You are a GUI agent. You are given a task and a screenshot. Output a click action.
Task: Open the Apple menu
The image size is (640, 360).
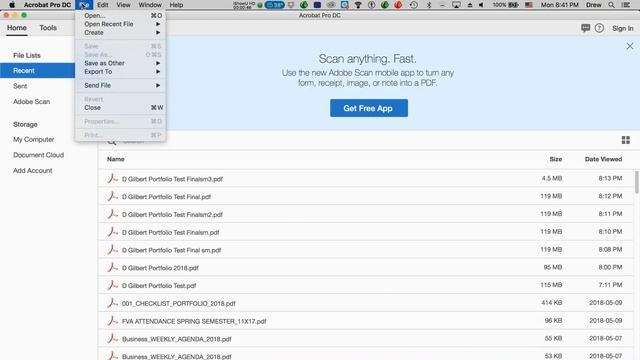point(12,5)
